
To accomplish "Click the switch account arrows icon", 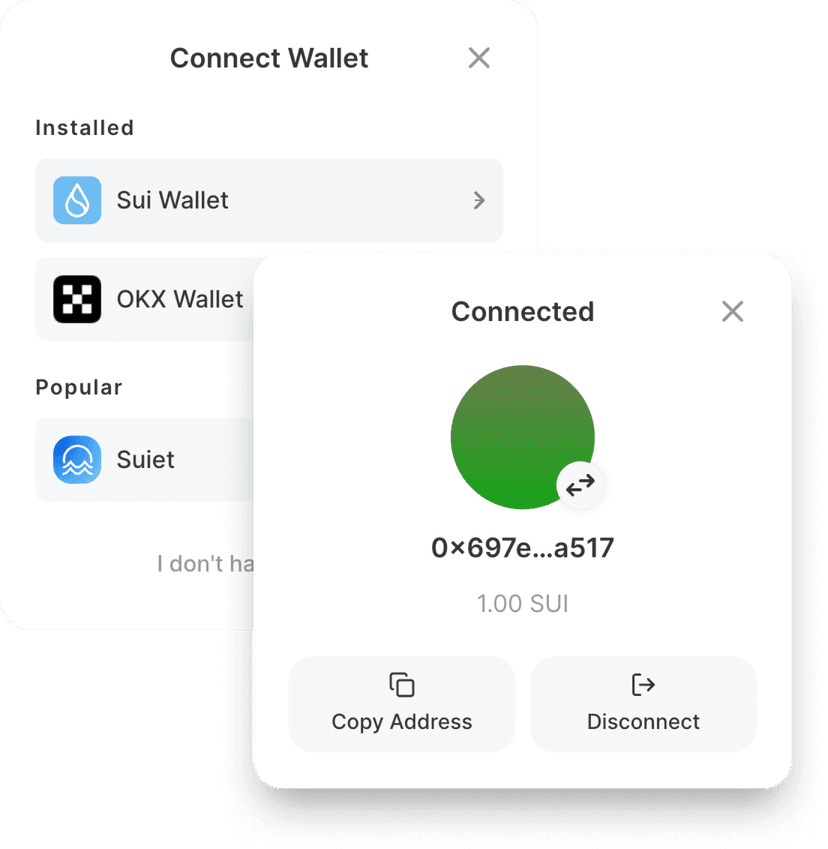I will pos(580,485).
